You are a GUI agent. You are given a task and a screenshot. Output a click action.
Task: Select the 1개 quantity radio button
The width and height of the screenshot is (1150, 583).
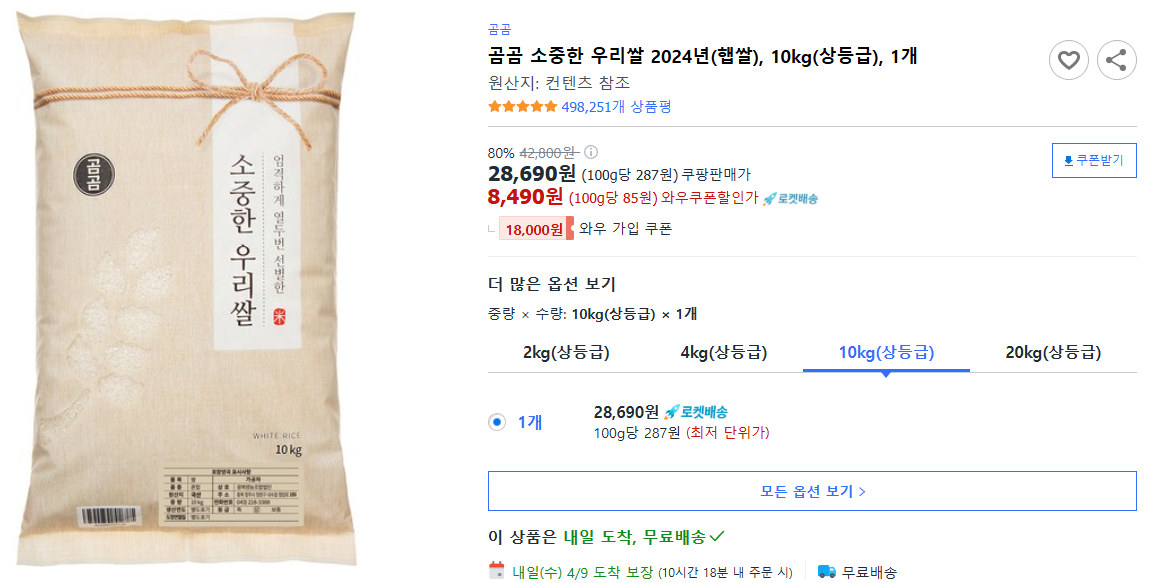pyautogui.click(x=497, y=422)
